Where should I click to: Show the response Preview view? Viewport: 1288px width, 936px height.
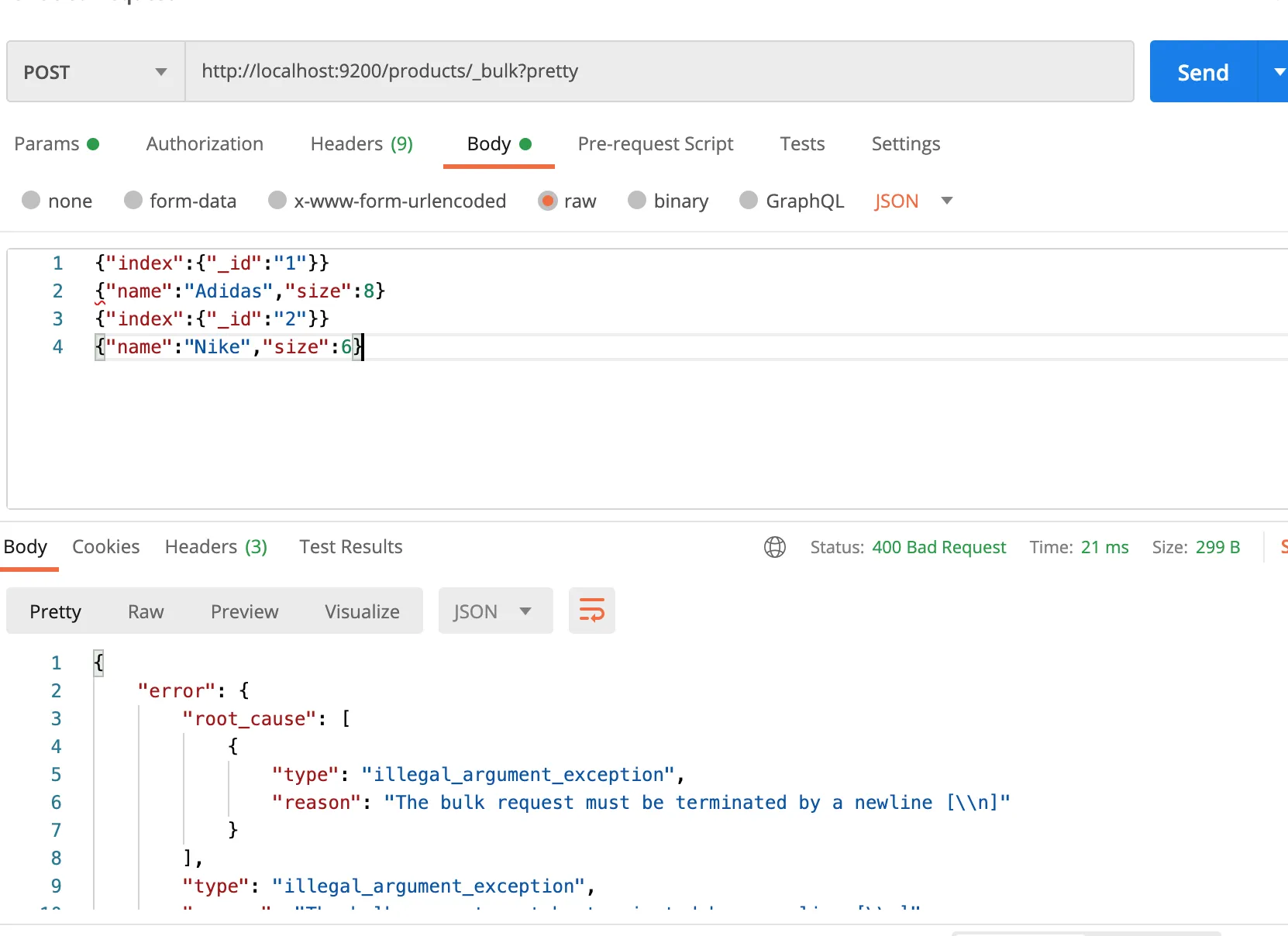point(244,611)
